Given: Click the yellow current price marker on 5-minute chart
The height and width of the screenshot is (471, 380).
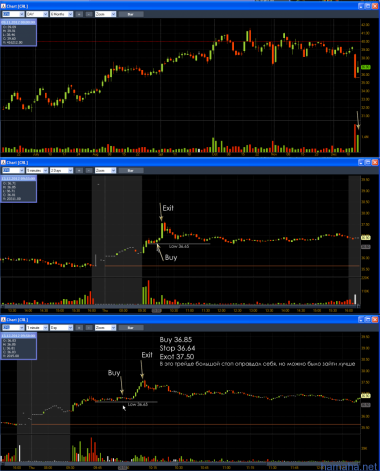Looking at the screenshot, I should (366, 238).
